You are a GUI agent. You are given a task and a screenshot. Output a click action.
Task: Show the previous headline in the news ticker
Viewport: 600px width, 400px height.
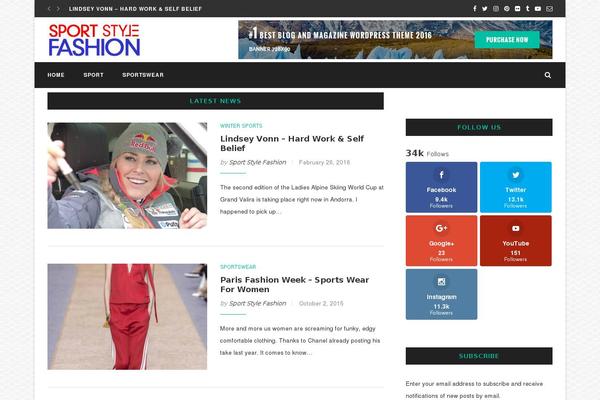pos(49,8)
